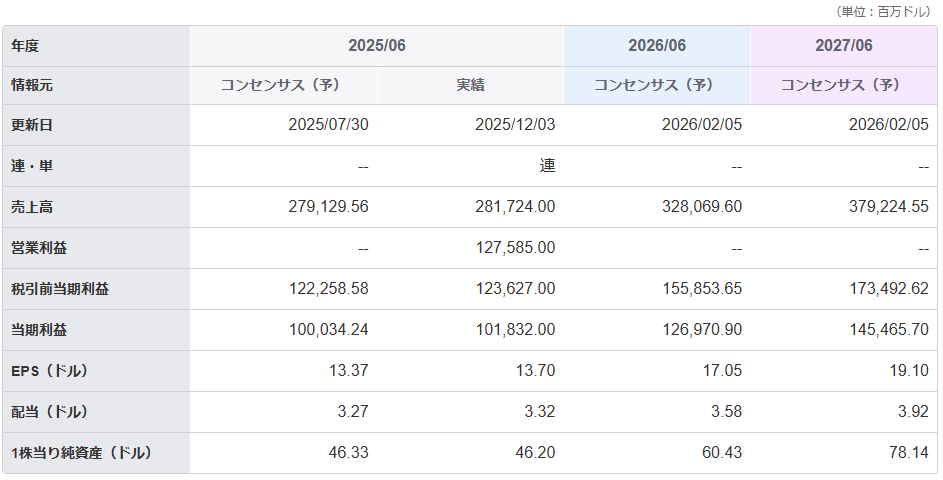Image resolution: width=943 pixels, height=480 pixels.
Task: Click the 情報元 row label
Action: [32, 85]
